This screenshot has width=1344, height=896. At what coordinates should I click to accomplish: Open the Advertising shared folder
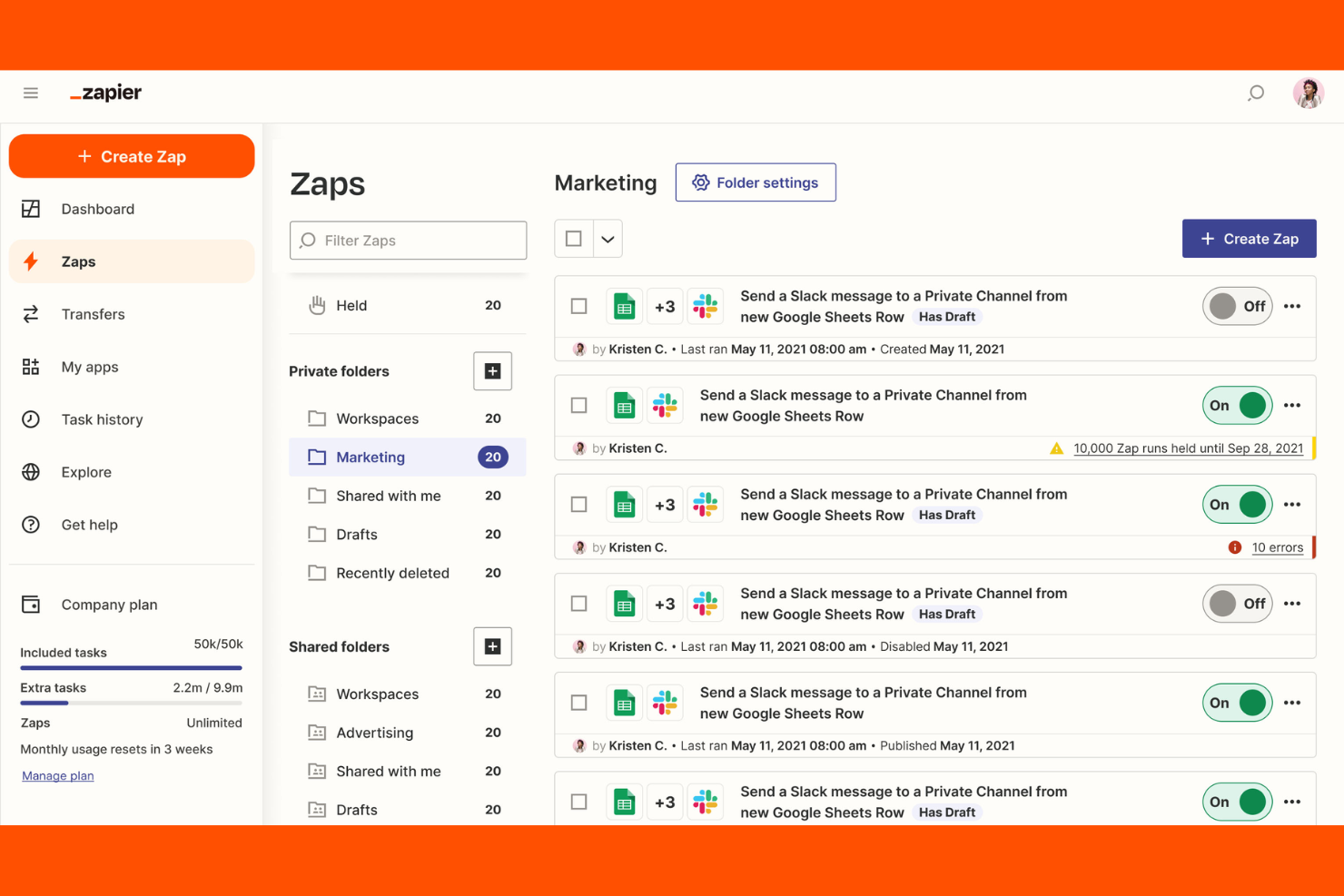click(x=407, y=733)
